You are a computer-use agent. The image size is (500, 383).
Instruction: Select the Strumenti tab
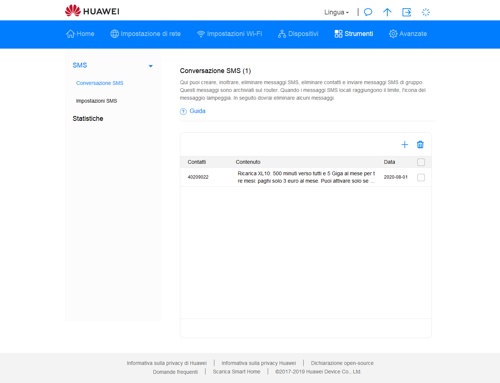tap(354, 34)
